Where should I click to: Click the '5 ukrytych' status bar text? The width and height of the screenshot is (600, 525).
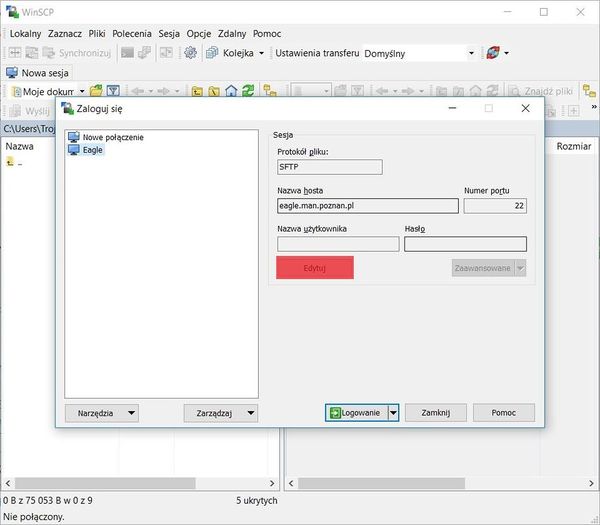pyautogui.click(x=256, y=501)
